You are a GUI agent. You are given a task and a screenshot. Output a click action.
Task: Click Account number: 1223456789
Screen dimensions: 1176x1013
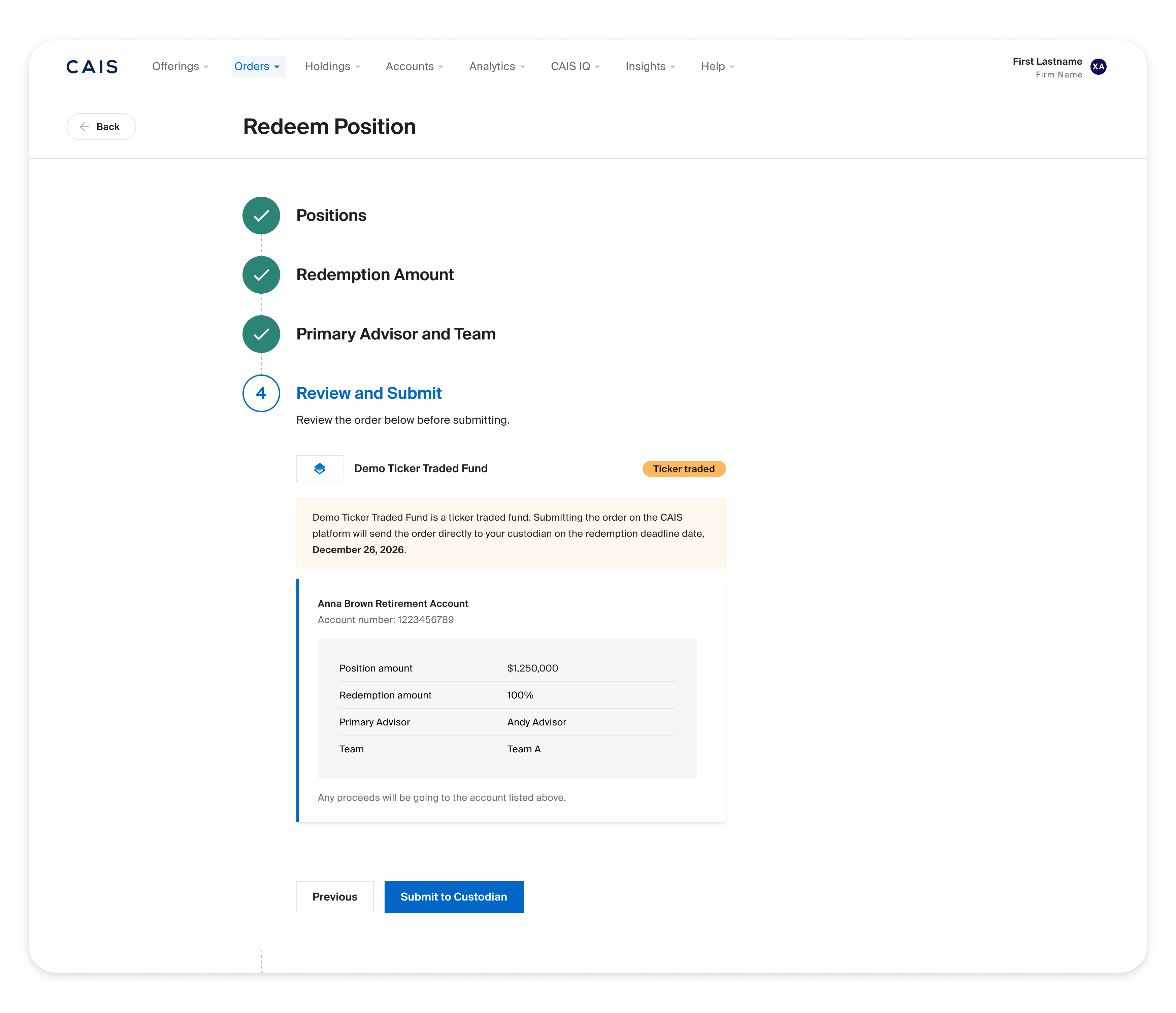click(385, 620)
